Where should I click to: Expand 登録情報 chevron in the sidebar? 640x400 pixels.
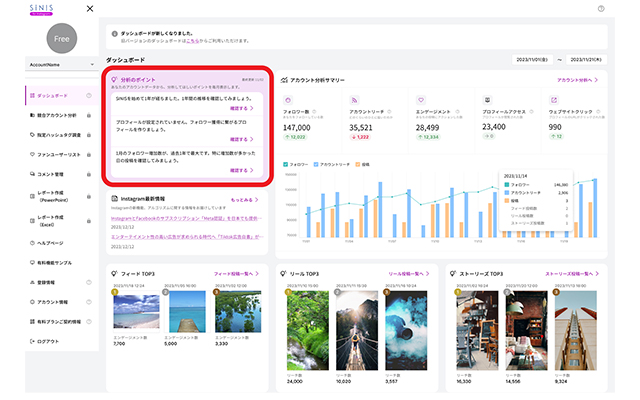click(89, 282)
